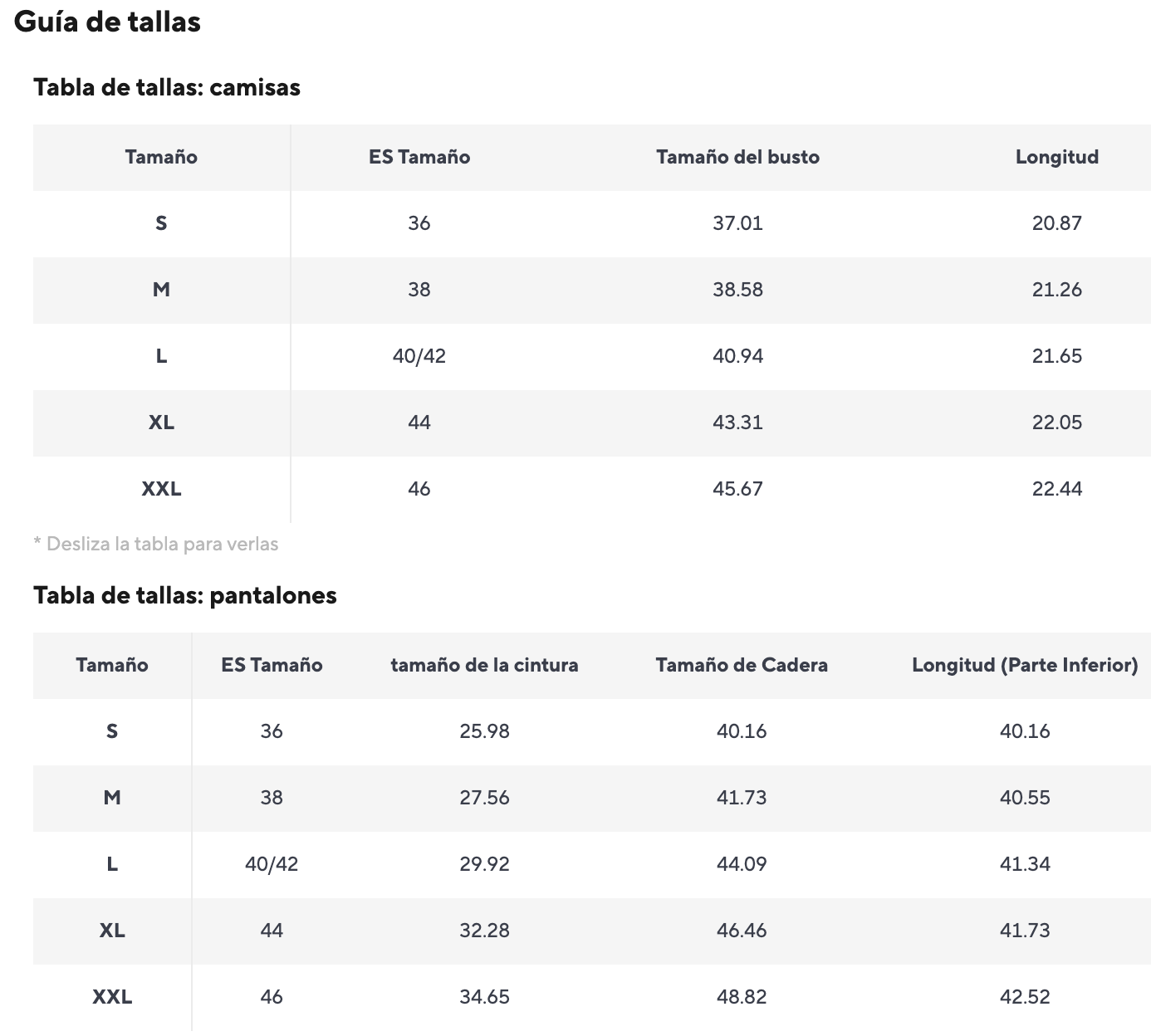
Task: Select the Tabla de tallas: camisas title
Action: (x=167, y=87)
